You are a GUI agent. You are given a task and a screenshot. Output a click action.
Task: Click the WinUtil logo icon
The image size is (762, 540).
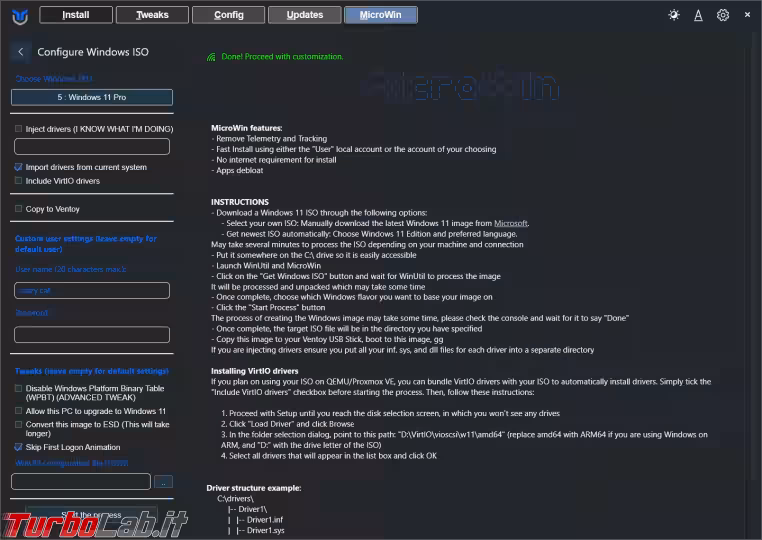(x=20, y=16)
